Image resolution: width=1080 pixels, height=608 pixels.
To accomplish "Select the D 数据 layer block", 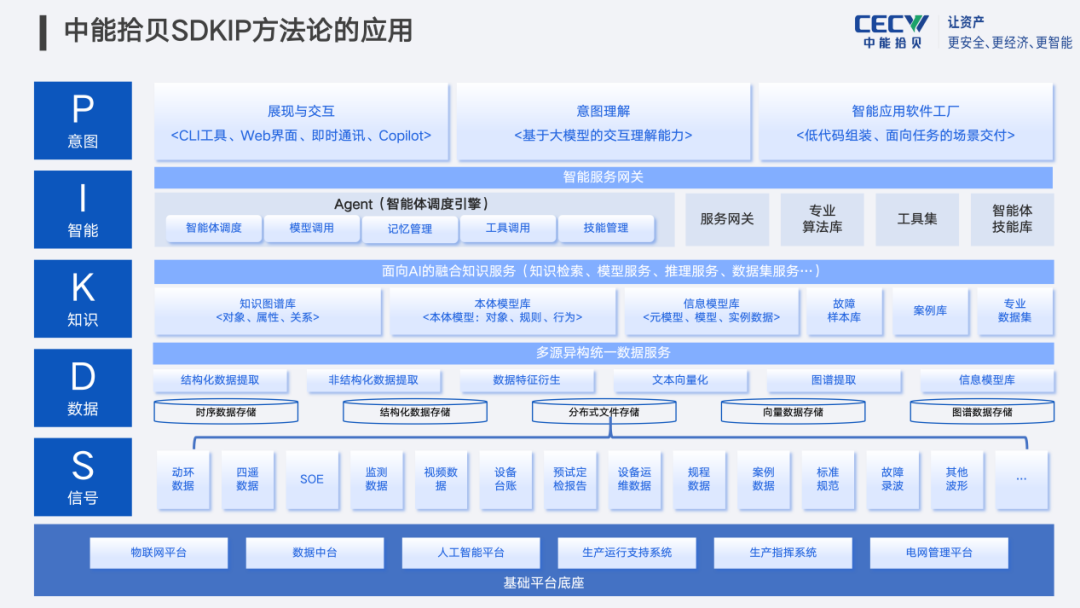I will [x=83, y=388].
